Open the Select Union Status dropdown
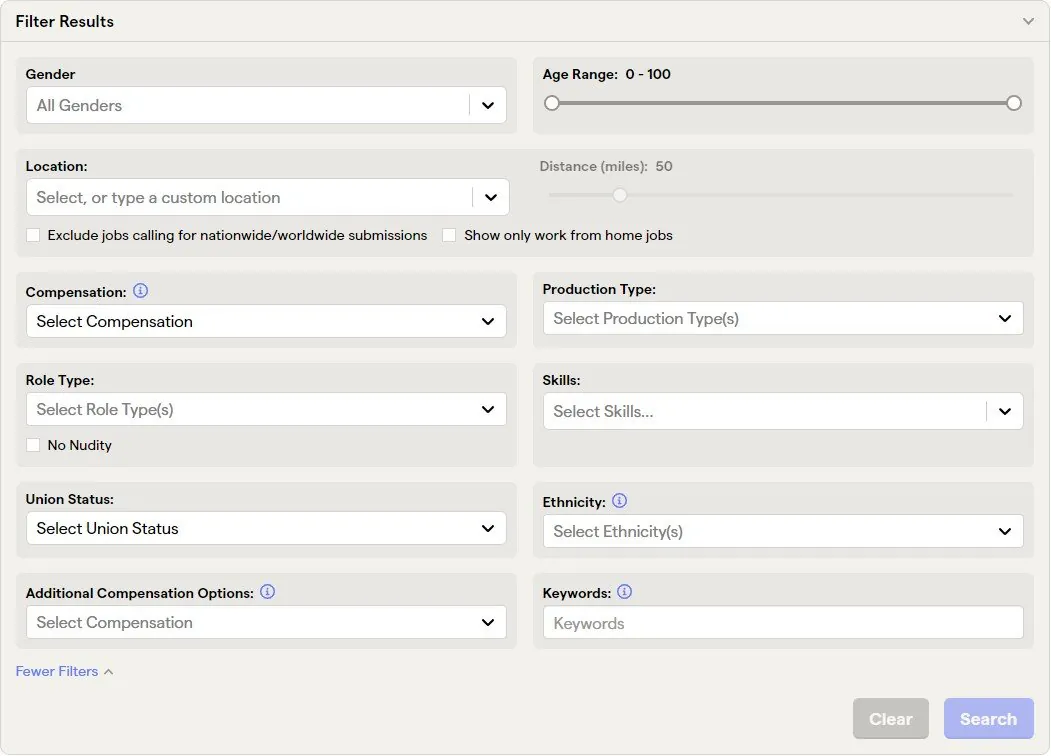The image size is (1051, 756). (265, 528)
